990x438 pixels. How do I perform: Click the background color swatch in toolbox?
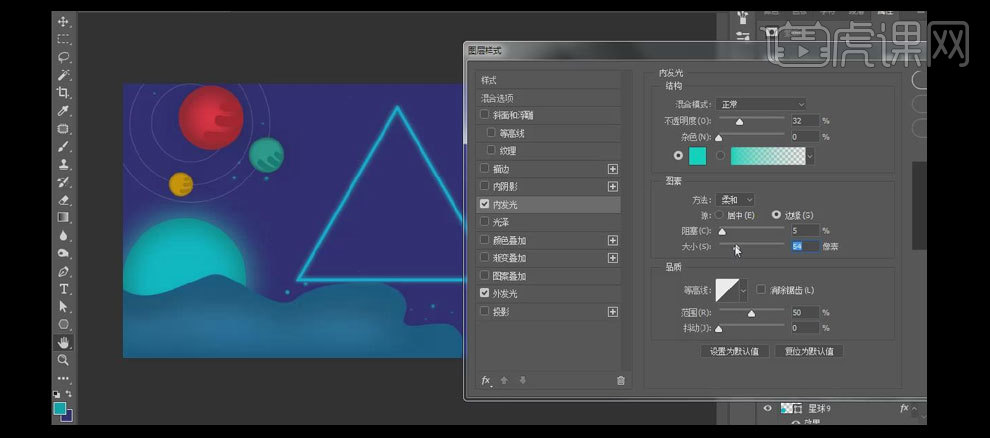tap(69, 416)
